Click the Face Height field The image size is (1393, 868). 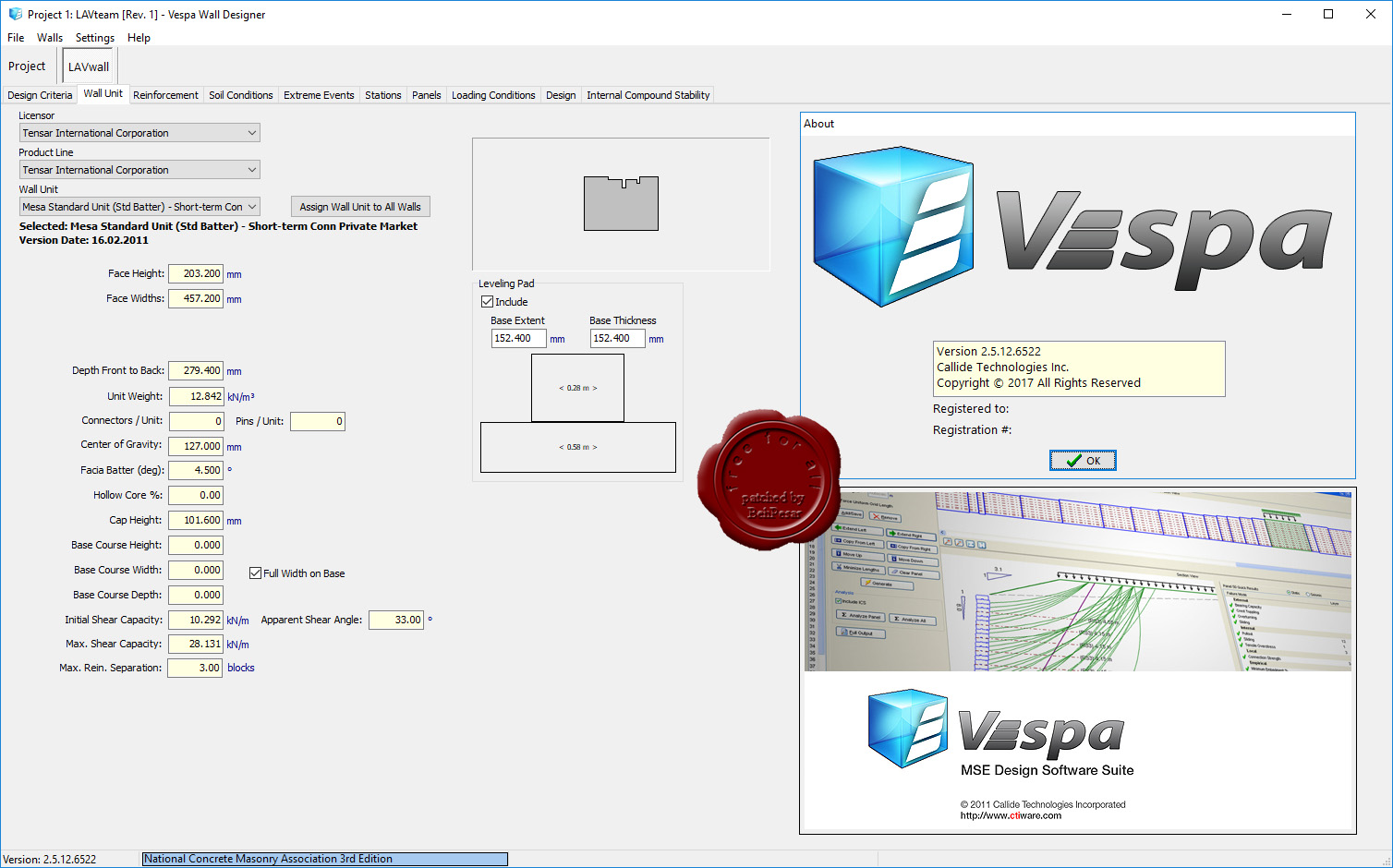coord(196,274)
